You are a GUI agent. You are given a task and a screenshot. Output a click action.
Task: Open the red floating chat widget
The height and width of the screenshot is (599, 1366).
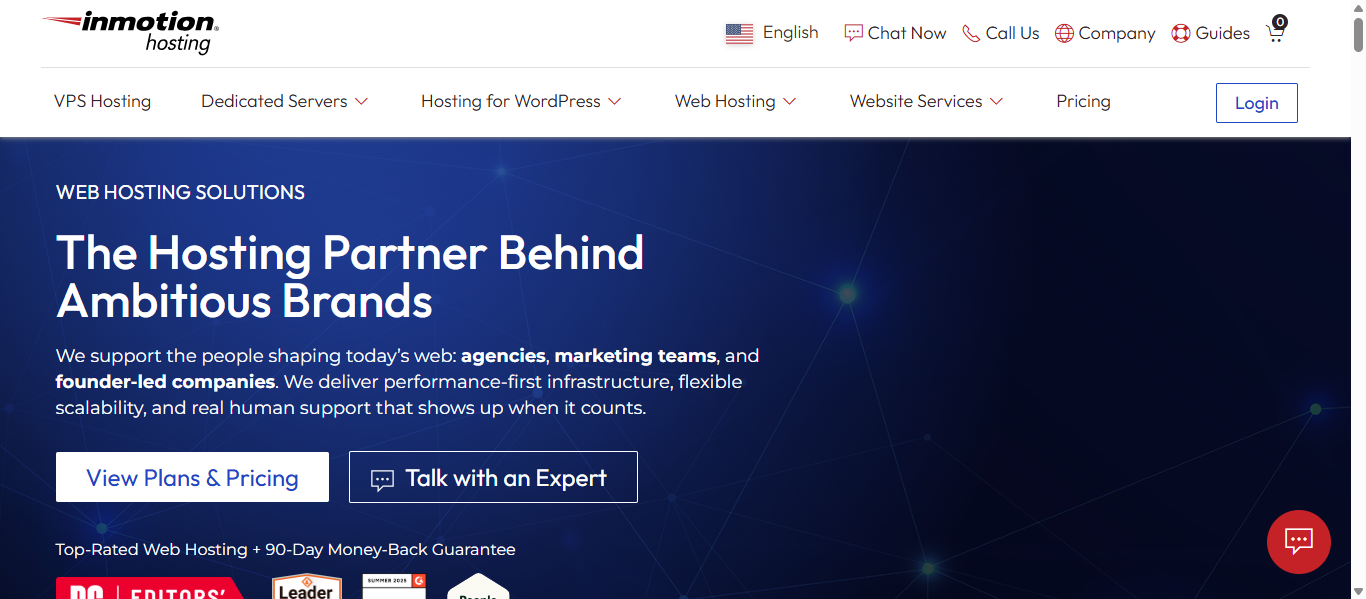click(1298, 542)
